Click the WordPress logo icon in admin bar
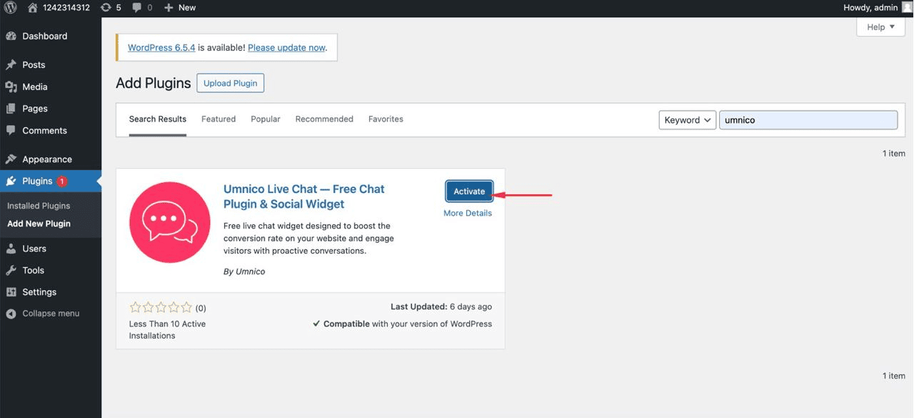 click(x=11, y=7)
